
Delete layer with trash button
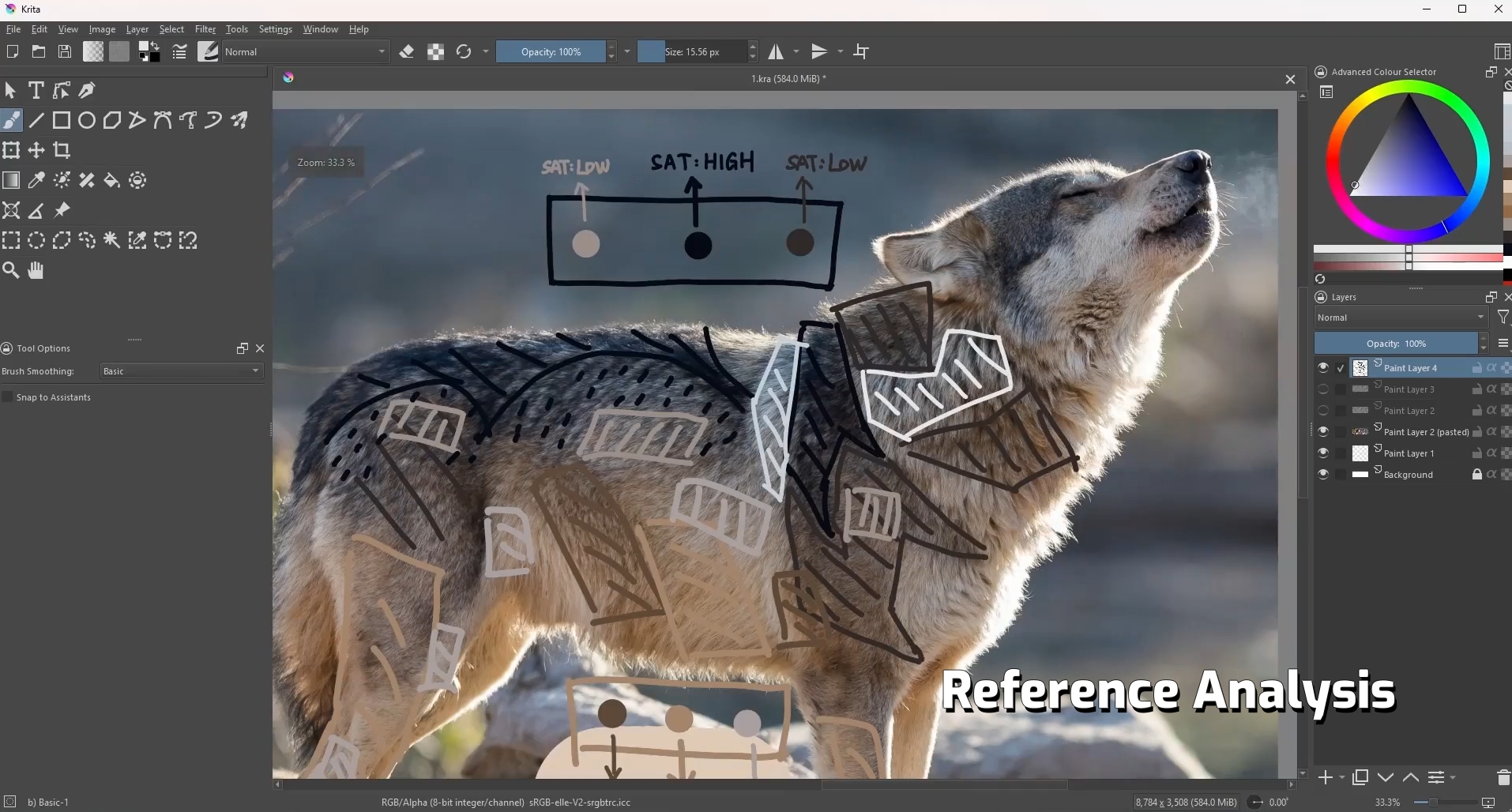tap(1503, 778)
